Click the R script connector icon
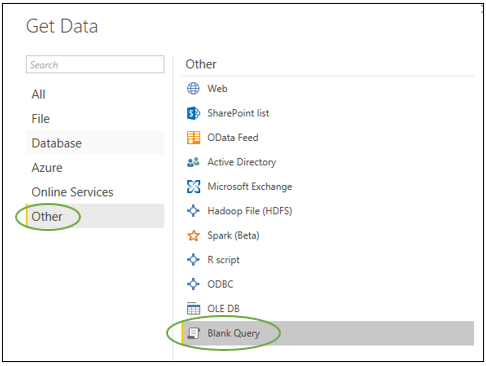The height and width of the screenshot is (366, 486). [193, 260]
